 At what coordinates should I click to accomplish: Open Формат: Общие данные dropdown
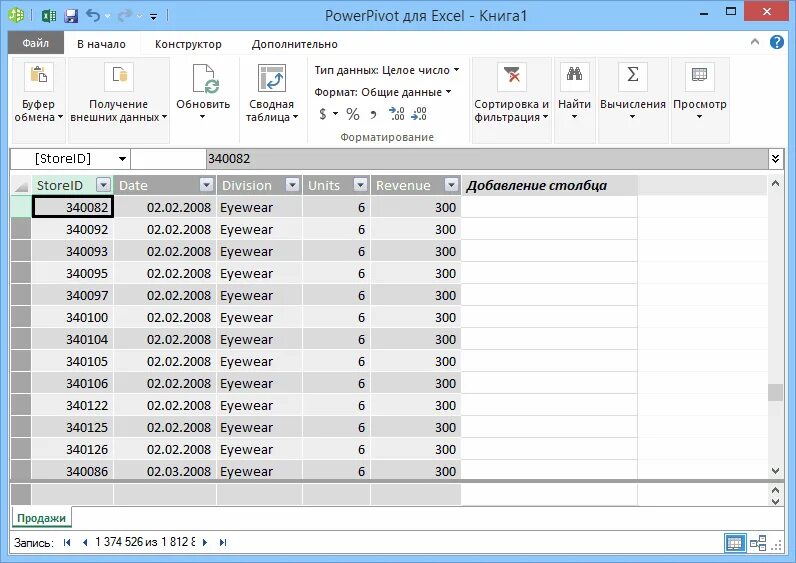click(383, 92)
